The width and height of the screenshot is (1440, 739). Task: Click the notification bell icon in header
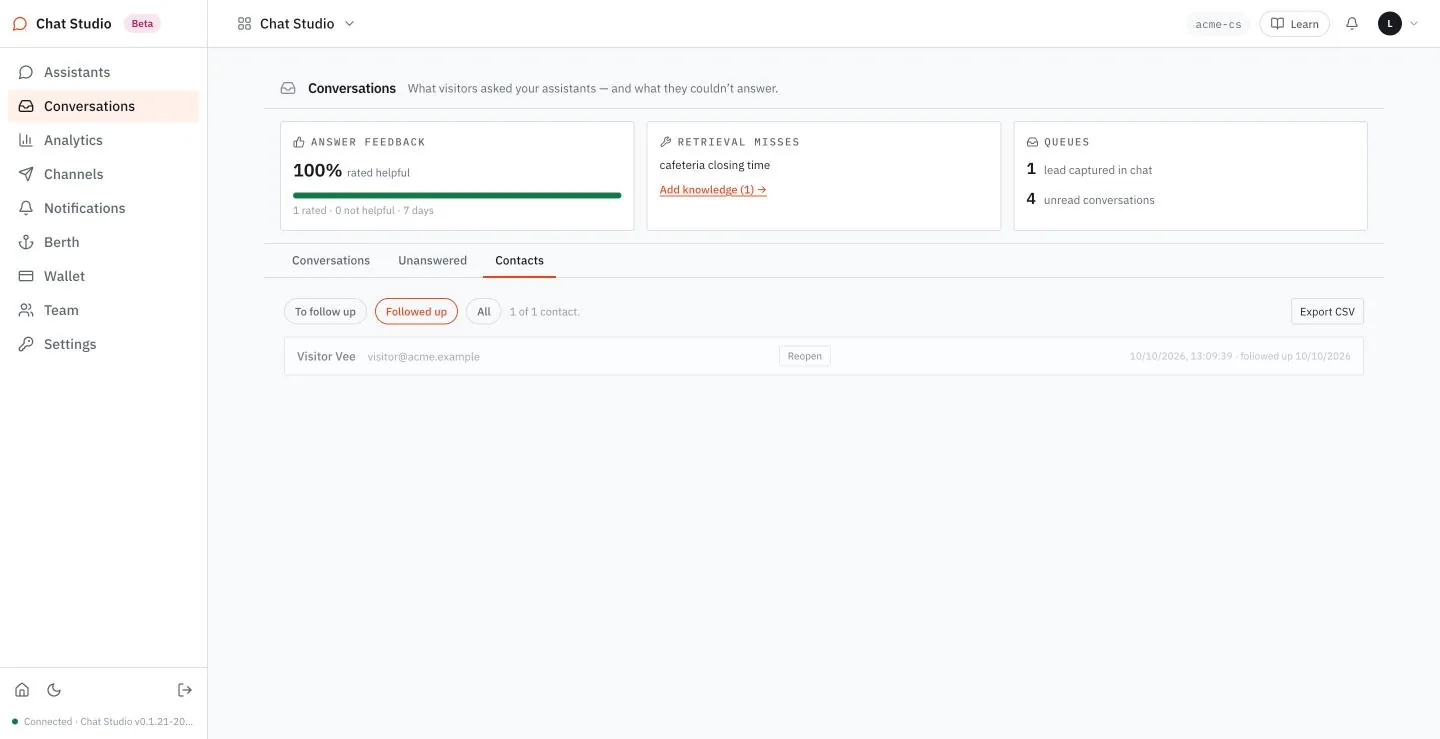click(x=1352, y=23)
